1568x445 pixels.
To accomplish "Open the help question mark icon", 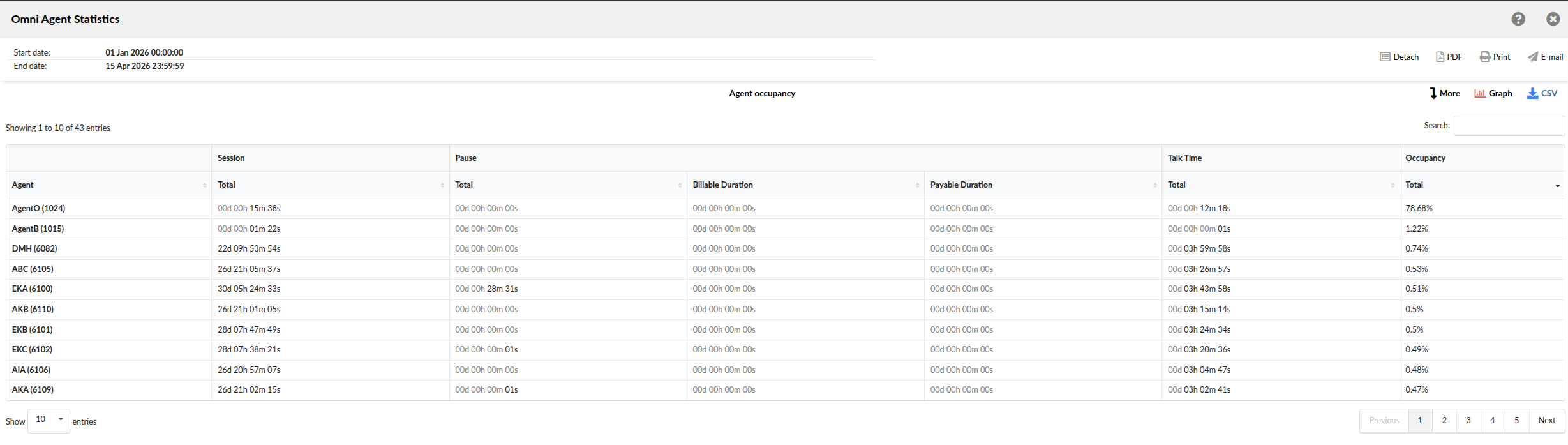I will (x=1518, y=19).
